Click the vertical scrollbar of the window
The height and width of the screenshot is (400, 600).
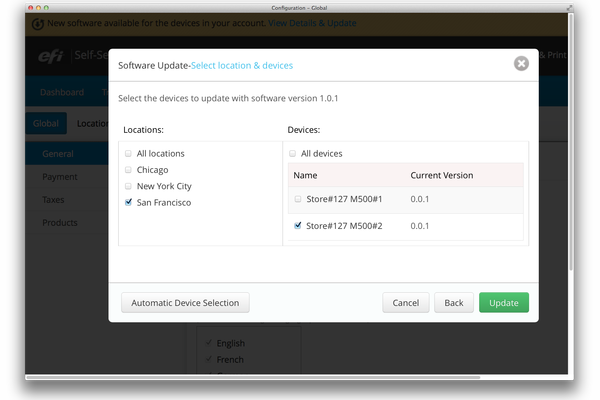(x=571, y=144)
